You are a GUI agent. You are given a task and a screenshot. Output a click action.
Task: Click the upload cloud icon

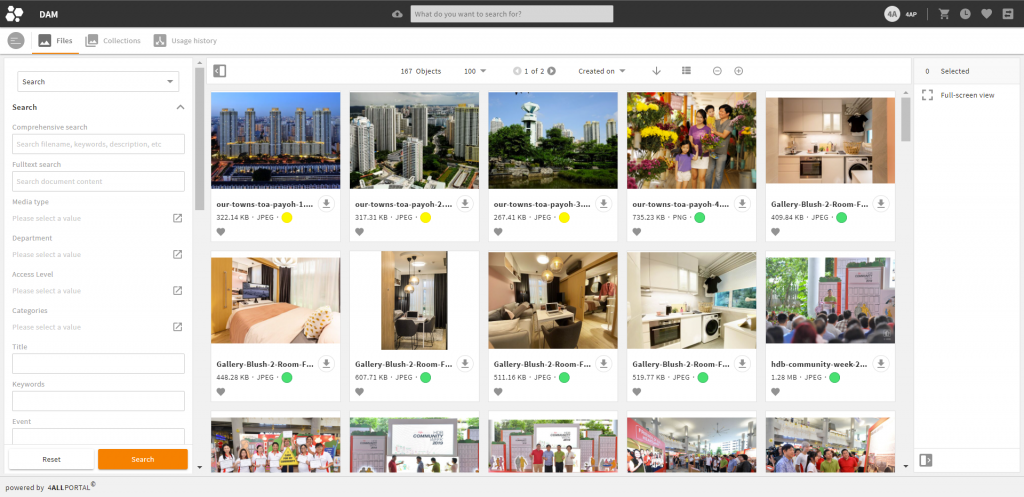397,14
